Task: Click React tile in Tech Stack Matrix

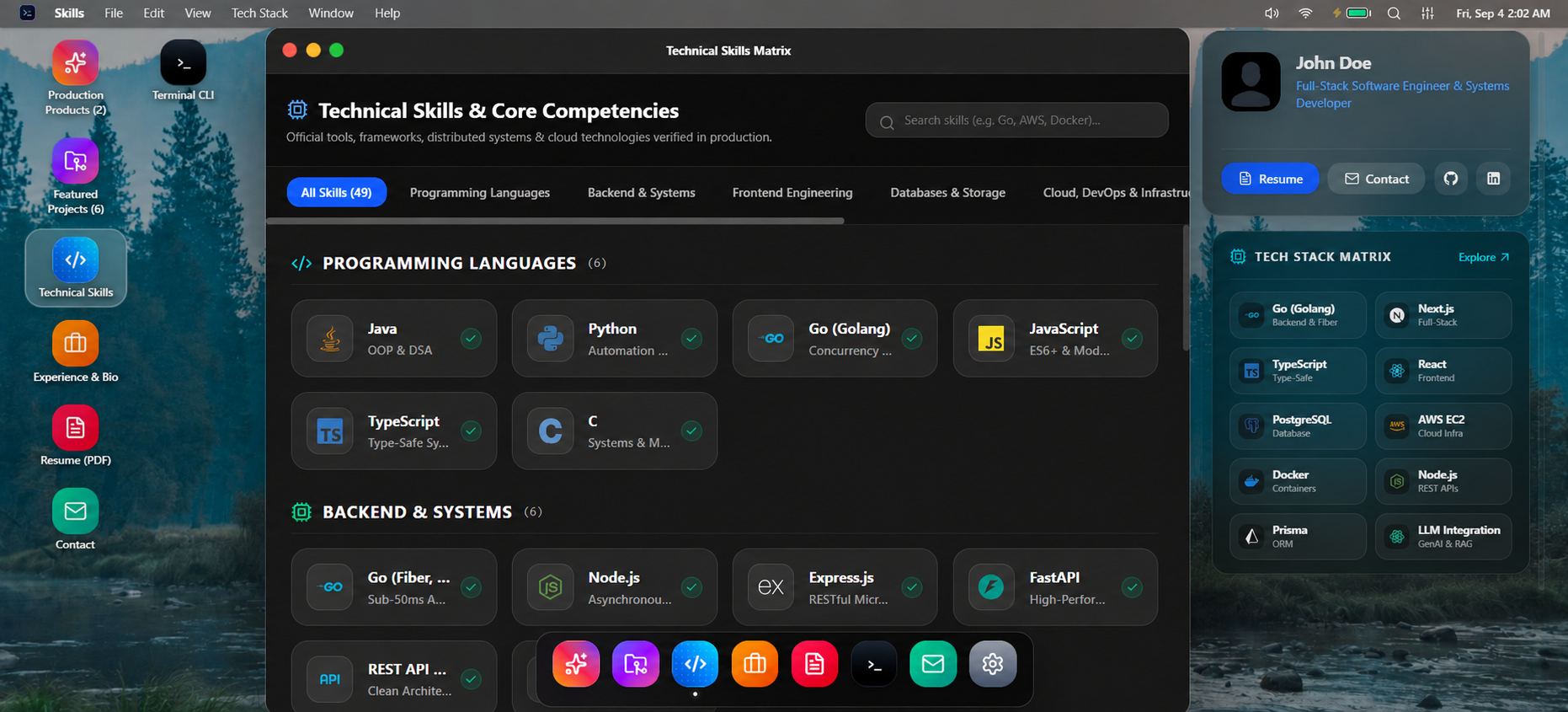Action: (x=1443, y=371)
